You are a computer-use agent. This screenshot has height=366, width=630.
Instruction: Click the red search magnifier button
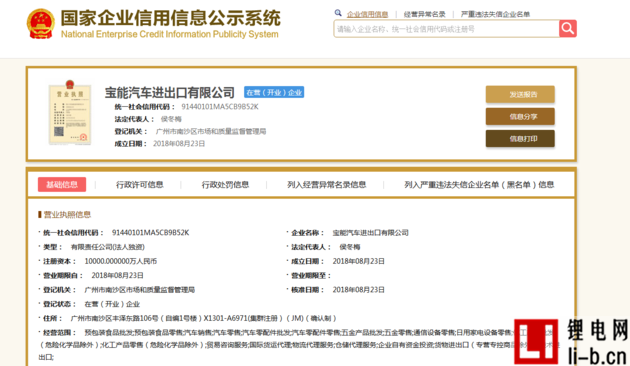(x=568, y=29)
